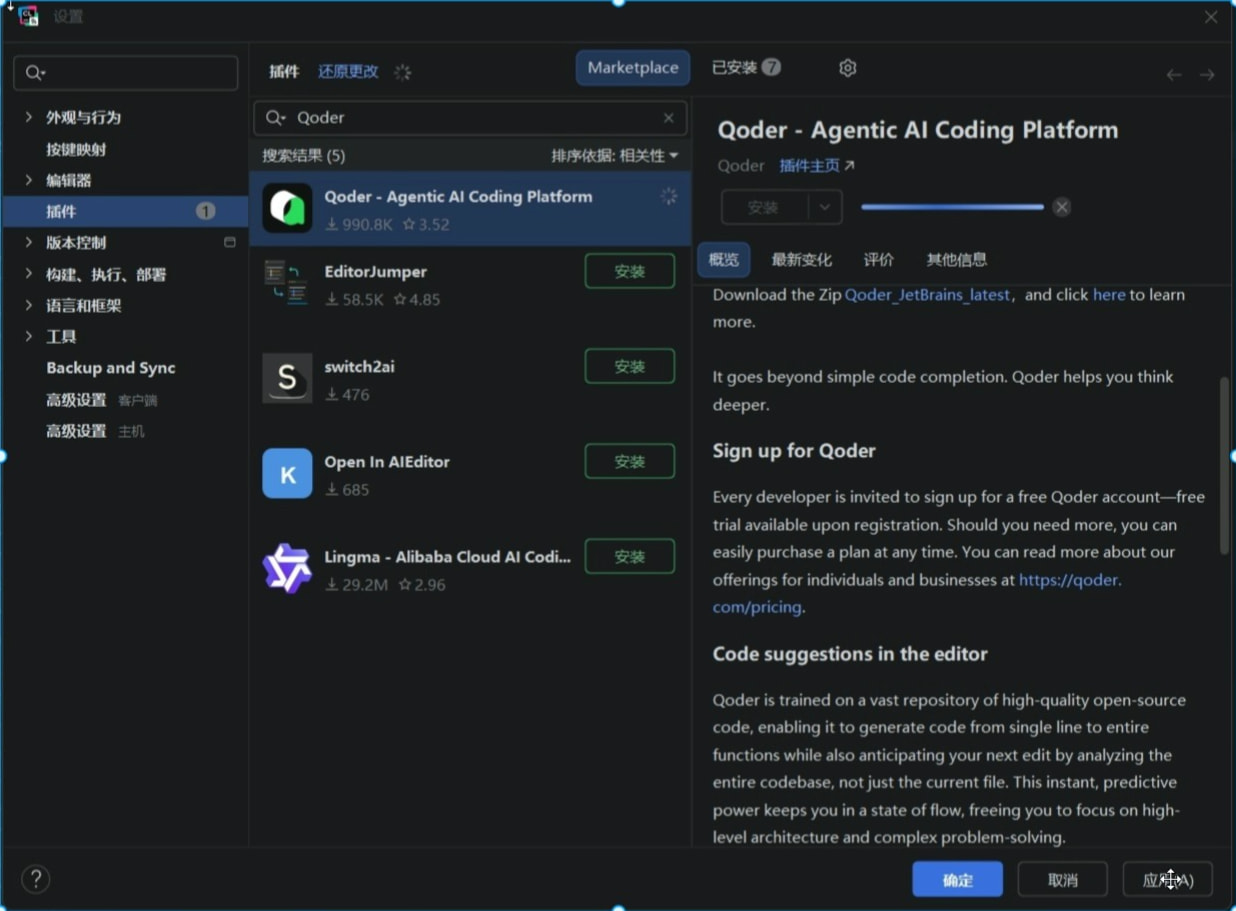Image resolution: width=1236 pixels, height=911 pixels.
Task: Open the plugin settings gear icon
Action: 847,68
